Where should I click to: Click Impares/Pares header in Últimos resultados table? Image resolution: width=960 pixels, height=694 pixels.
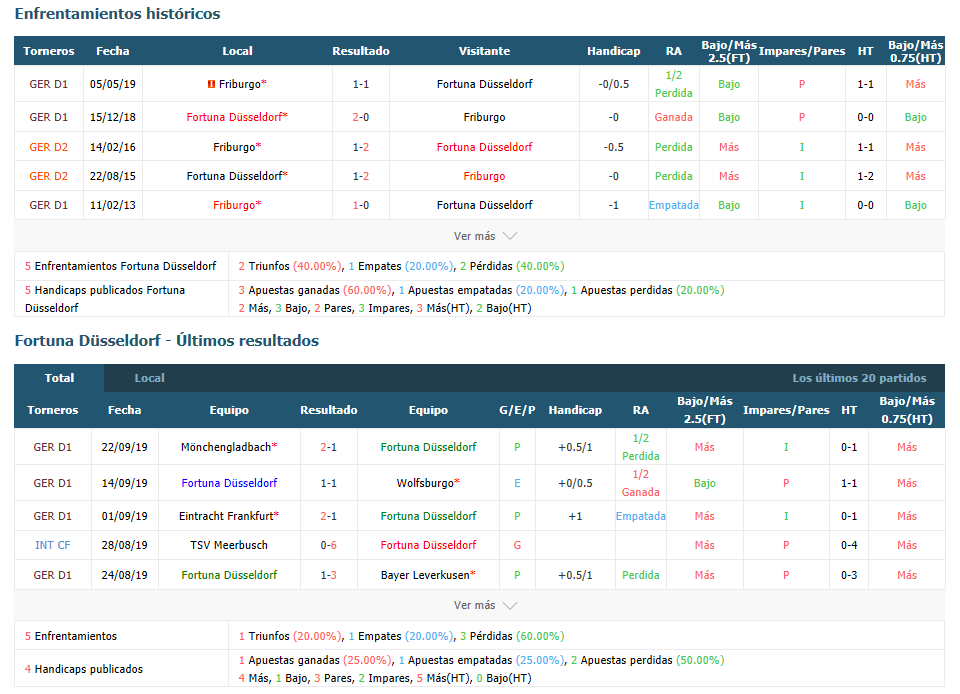point(786,410)
